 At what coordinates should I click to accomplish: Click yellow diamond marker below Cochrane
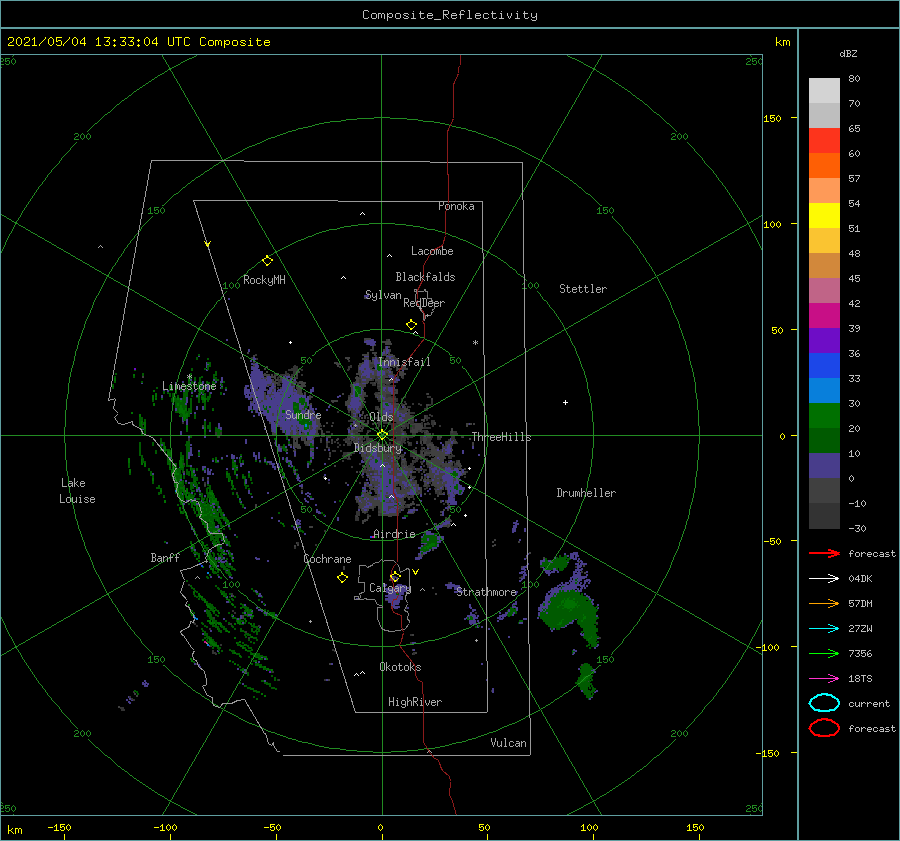tap(342, 578)
